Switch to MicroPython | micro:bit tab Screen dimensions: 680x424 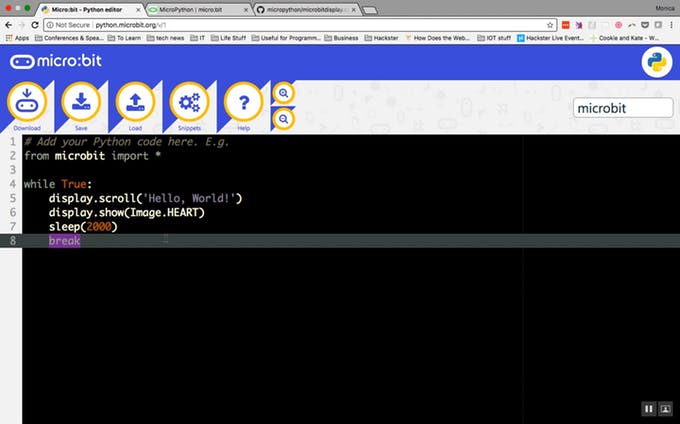pyautogui.click(x=195, y=10)
